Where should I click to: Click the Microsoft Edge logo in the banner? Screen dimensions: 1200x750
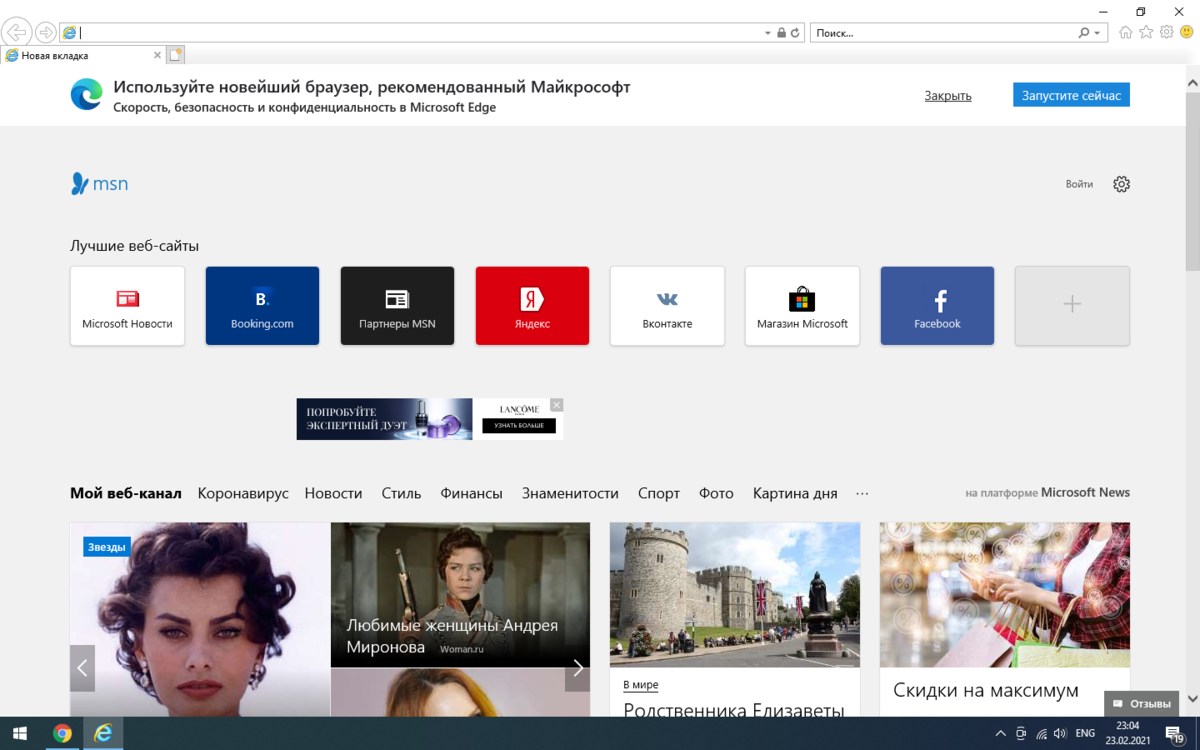(x=87, y=94)
